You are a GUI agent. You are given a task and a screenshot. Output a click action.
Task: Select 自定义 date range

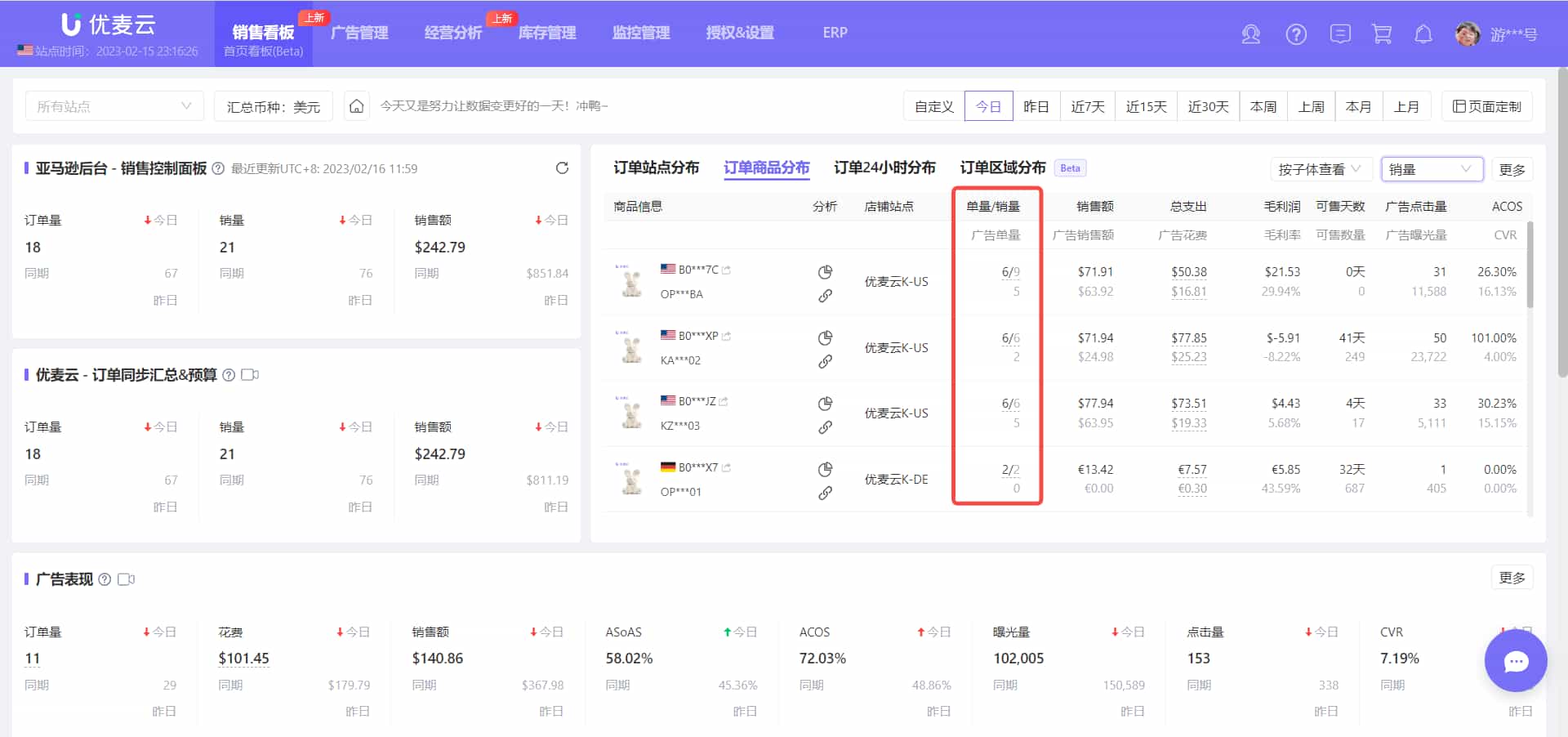(934, 106)
